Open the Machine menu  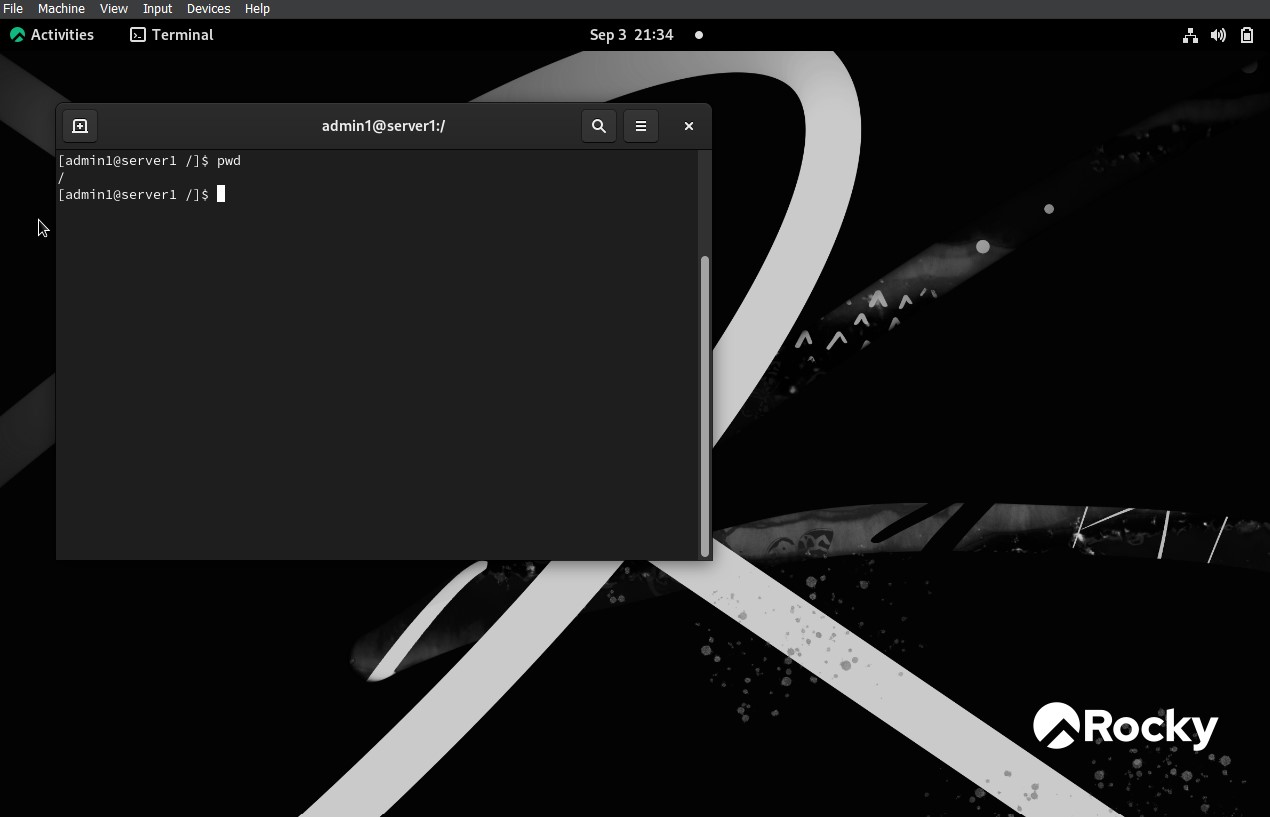pyautogui.click(x=61, y=8)
